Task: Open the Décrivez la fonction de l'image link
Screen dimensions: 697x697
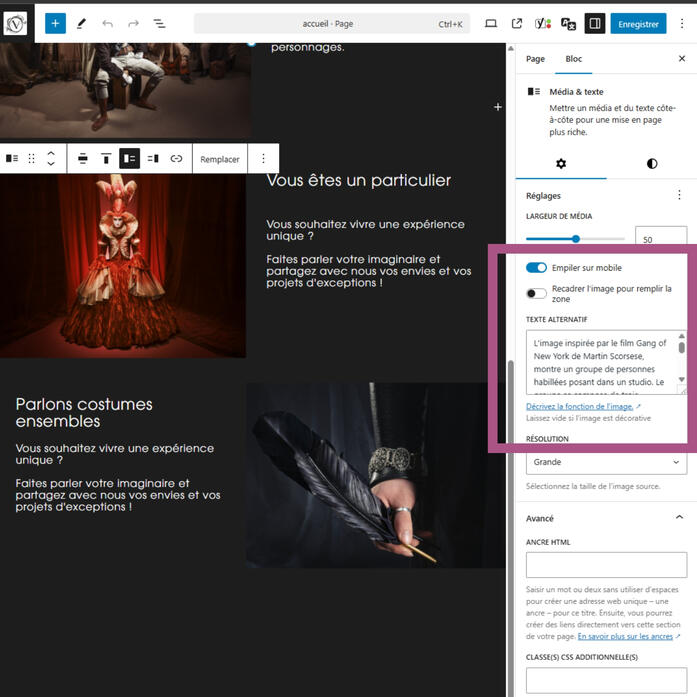Action: pyautogui.click(x=580, y=407)
